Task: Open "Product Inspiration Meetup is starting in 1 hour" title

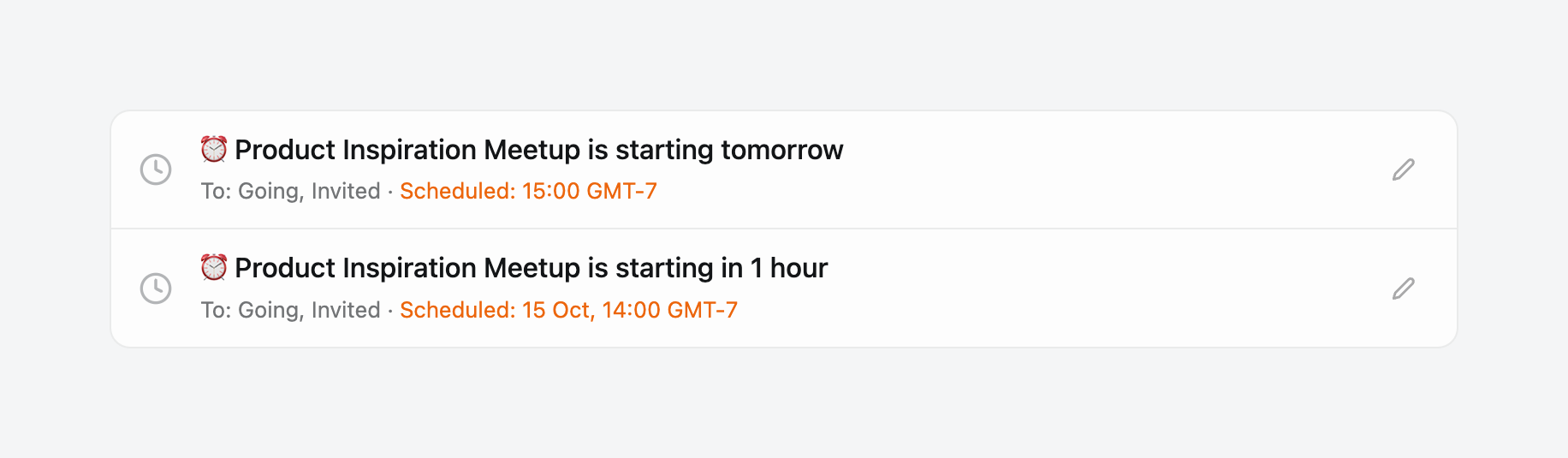Action: click(x=531, y=268)
